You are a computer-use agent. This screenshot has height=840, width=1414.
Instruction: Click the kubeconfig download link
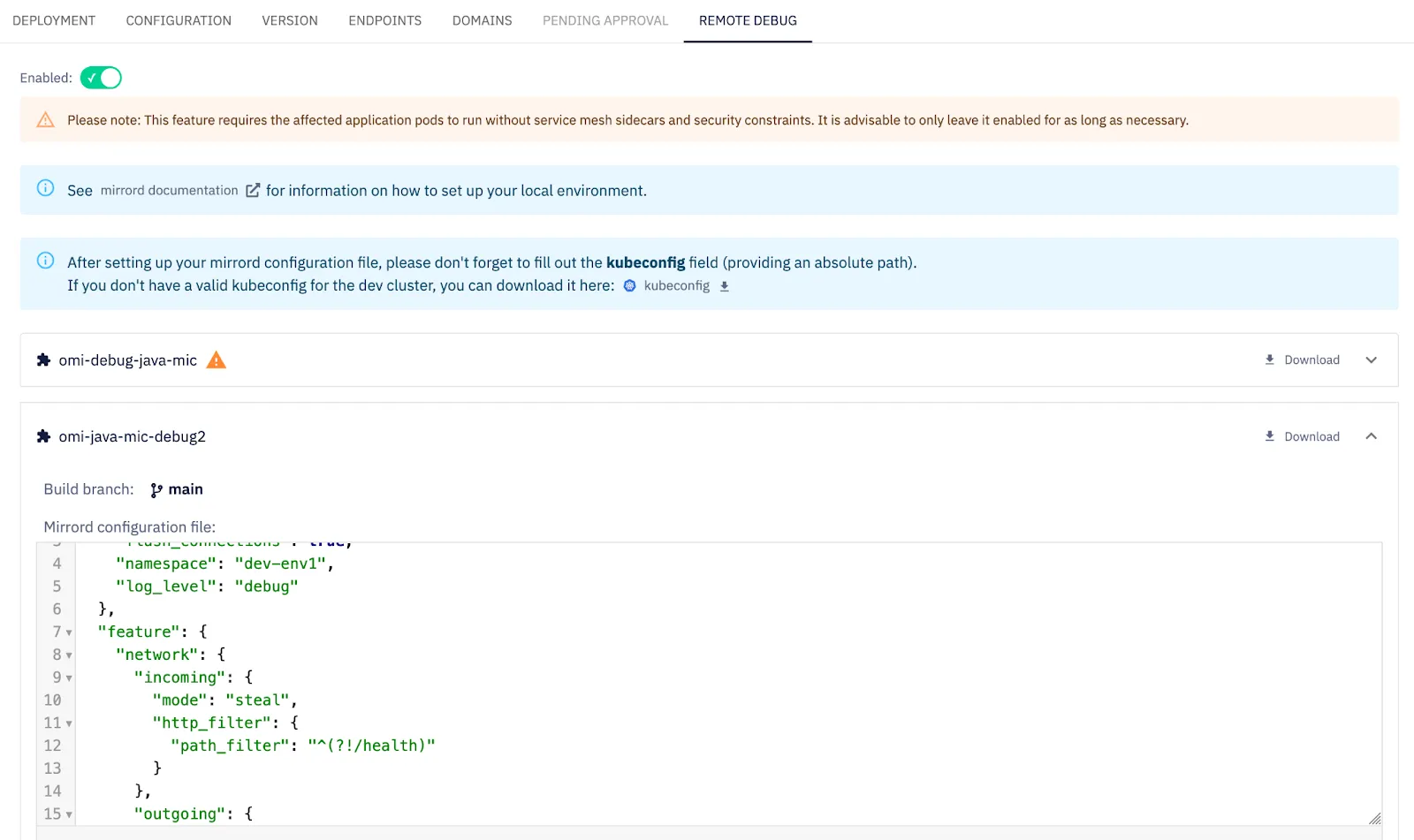coord(677,285)
